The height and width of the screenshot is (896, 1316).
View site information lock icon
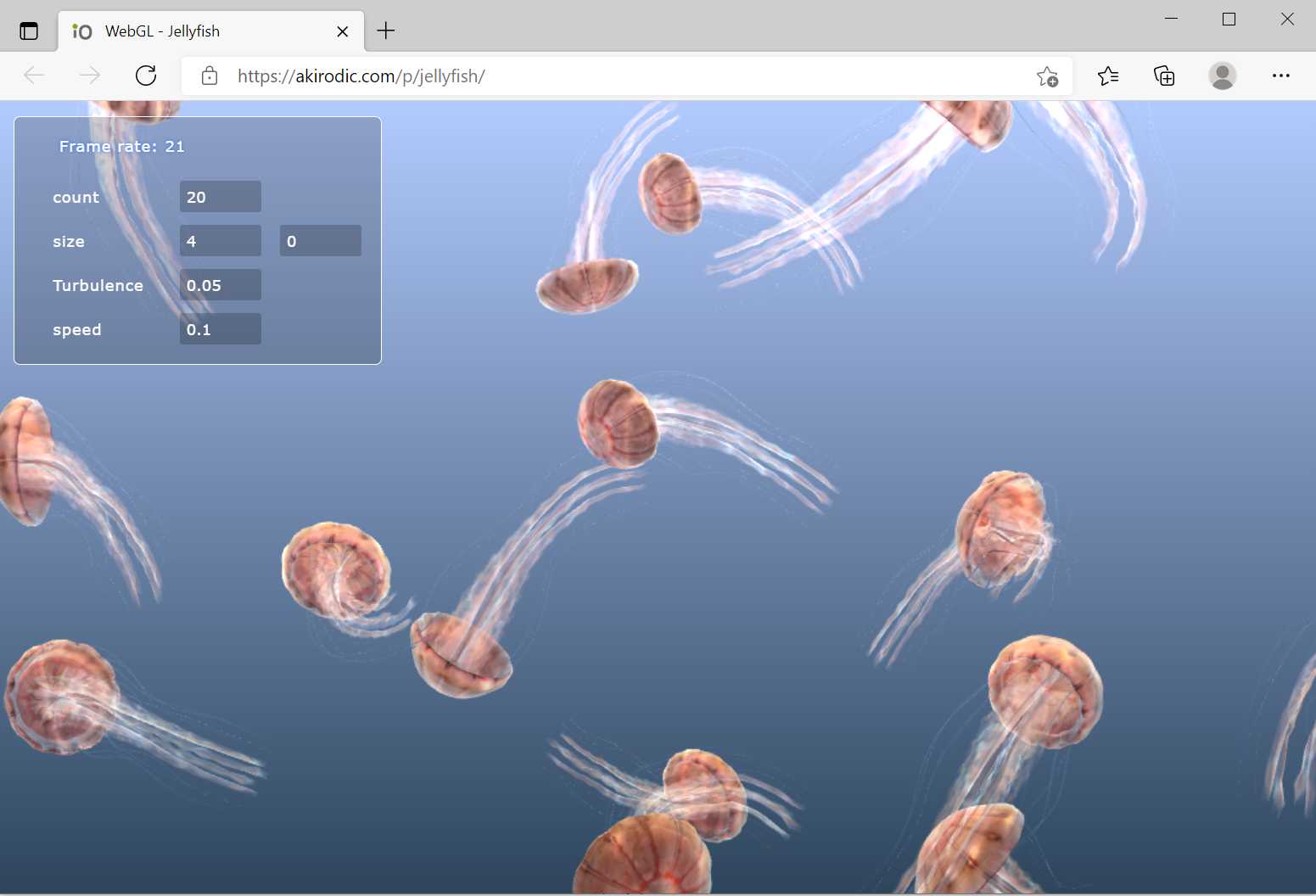click(210, 76)
